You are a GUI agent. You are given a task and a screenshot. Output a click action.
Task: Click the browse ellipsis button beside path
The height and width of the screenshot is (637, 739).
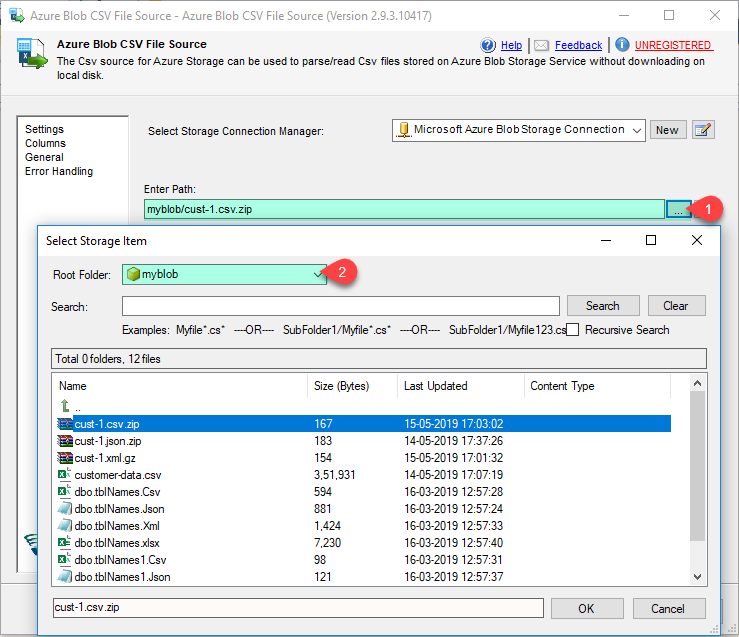(678, 209)
